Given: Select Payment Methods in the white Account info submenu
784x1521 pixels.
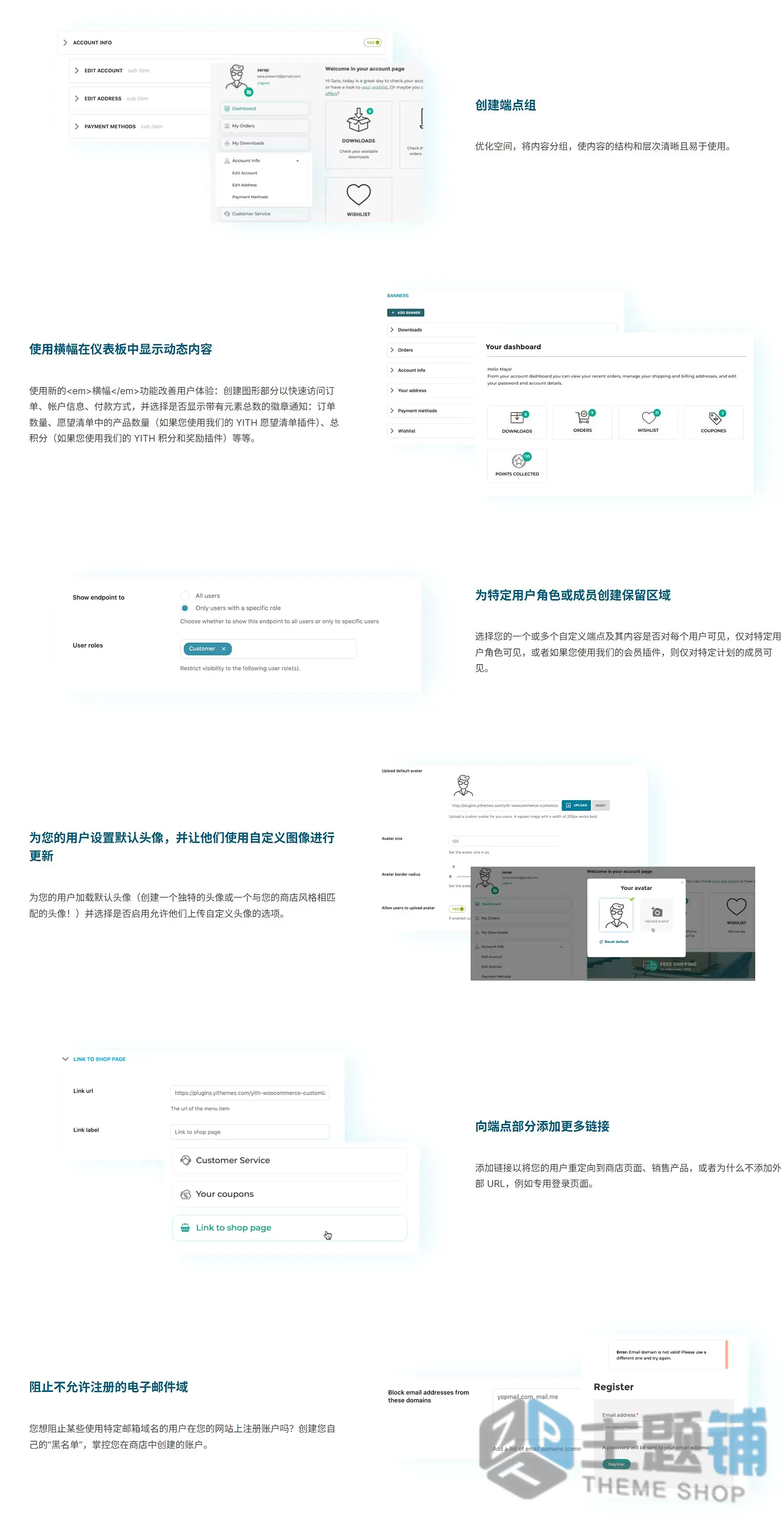Looking at the screenshot, I should click(x=250, y=197).
